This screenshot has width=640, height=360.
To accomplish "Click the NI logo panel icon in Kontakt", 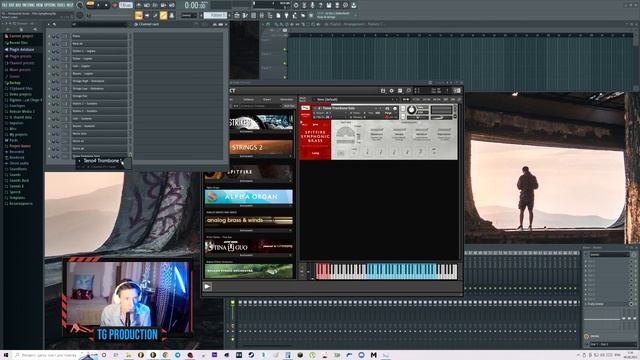I will tap(457, 91).
